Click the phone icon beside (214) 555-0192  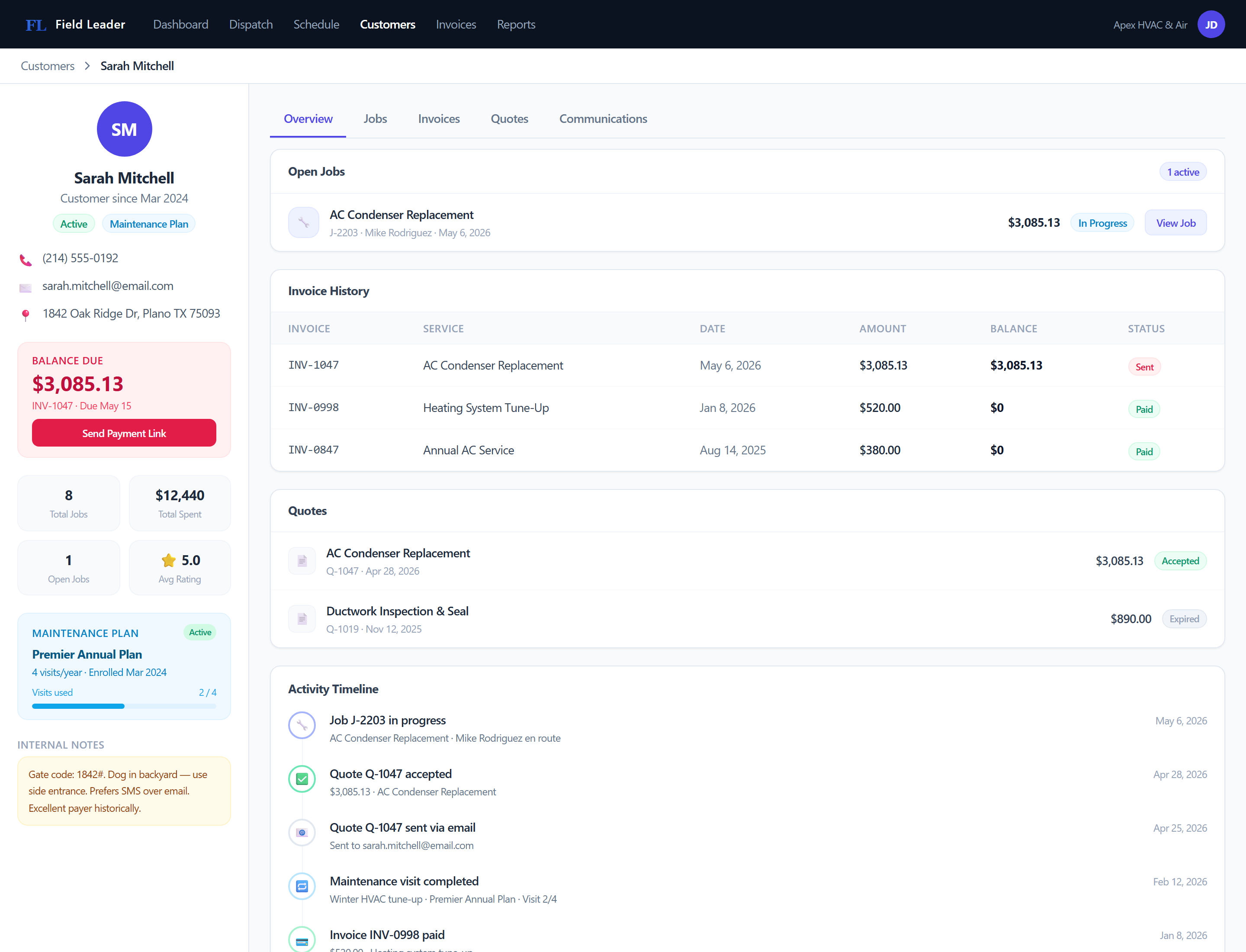26,260
